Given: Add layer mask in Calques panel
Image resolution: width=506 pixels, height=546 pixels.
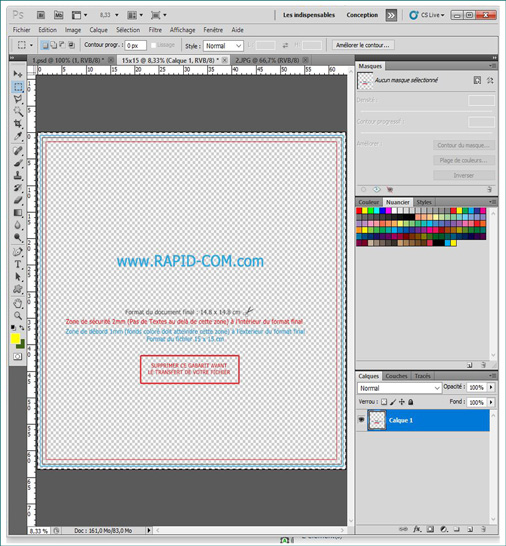Looking at the screenshot, I should coord(430,529).
